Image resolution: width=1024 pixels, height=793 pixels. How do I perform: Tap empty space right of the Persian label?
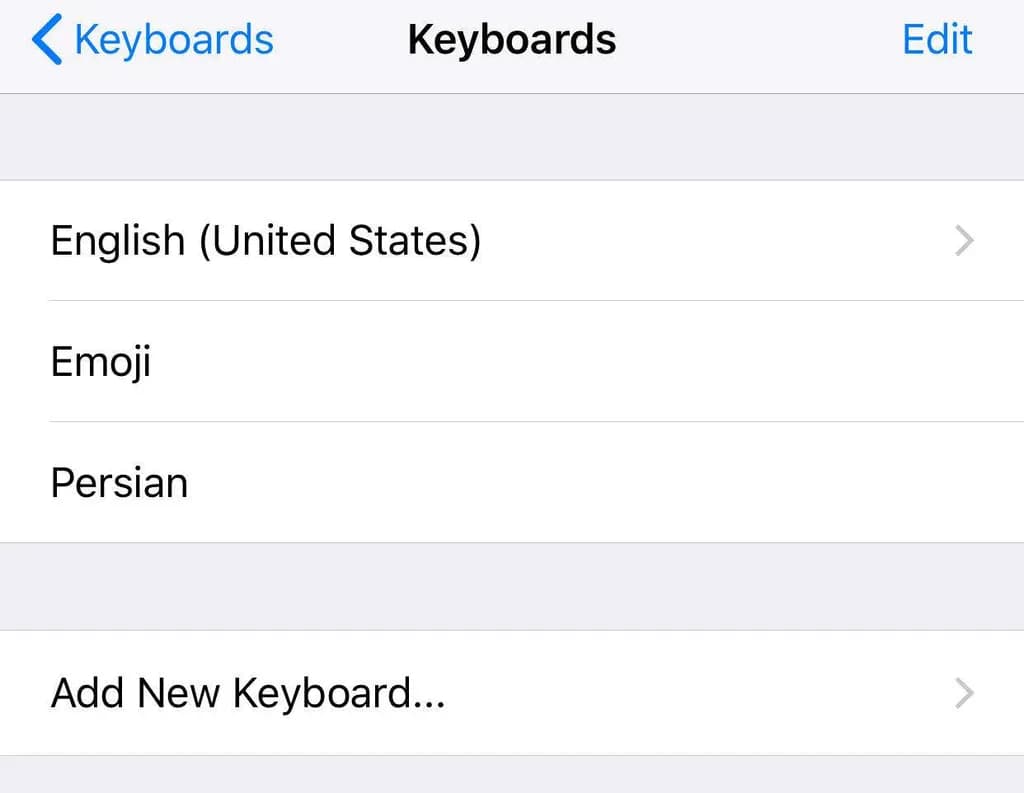580,483
